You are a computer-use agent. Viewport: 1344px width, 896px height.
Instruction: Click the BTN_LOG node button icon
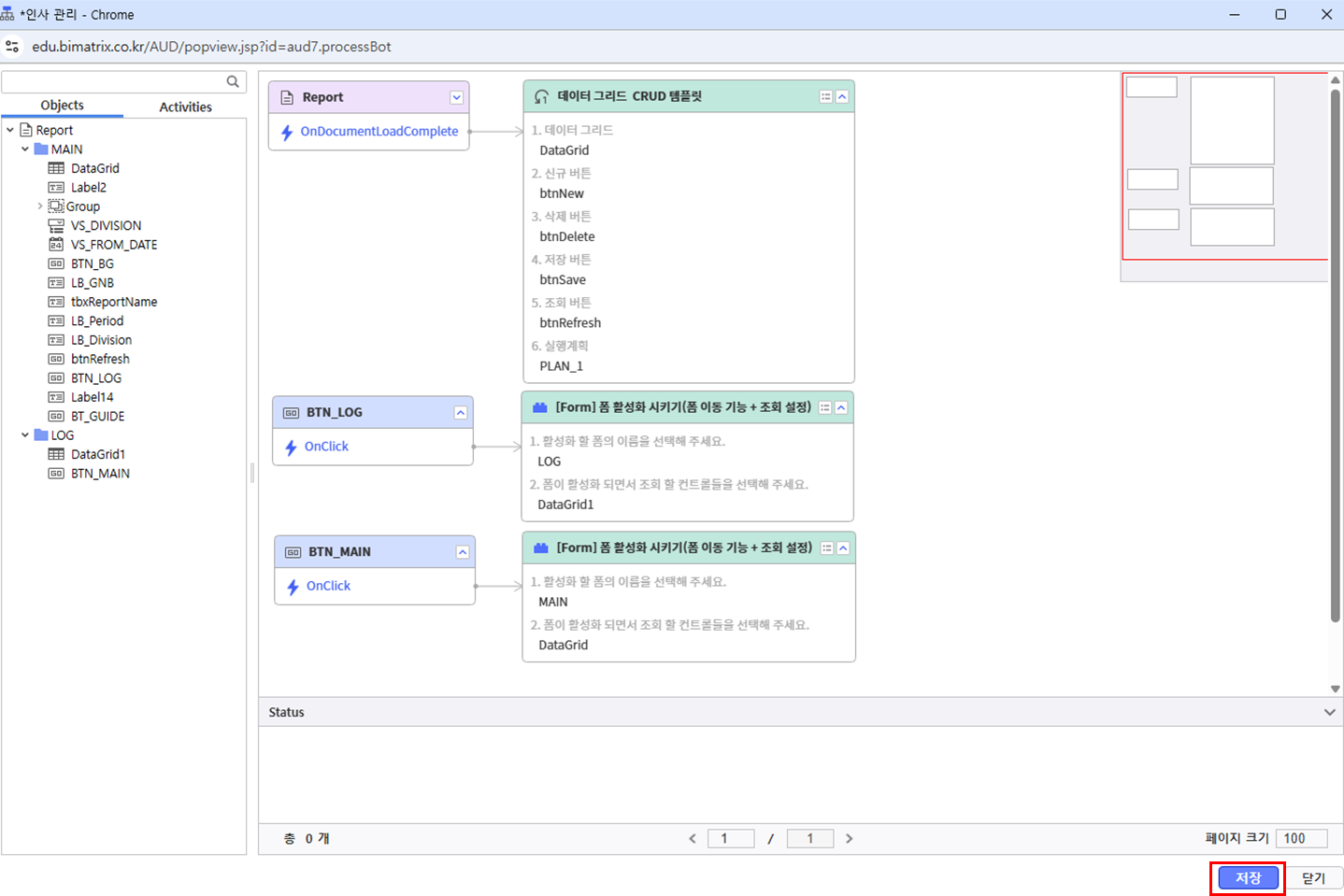pyautogui.click(x=292, y=412)
